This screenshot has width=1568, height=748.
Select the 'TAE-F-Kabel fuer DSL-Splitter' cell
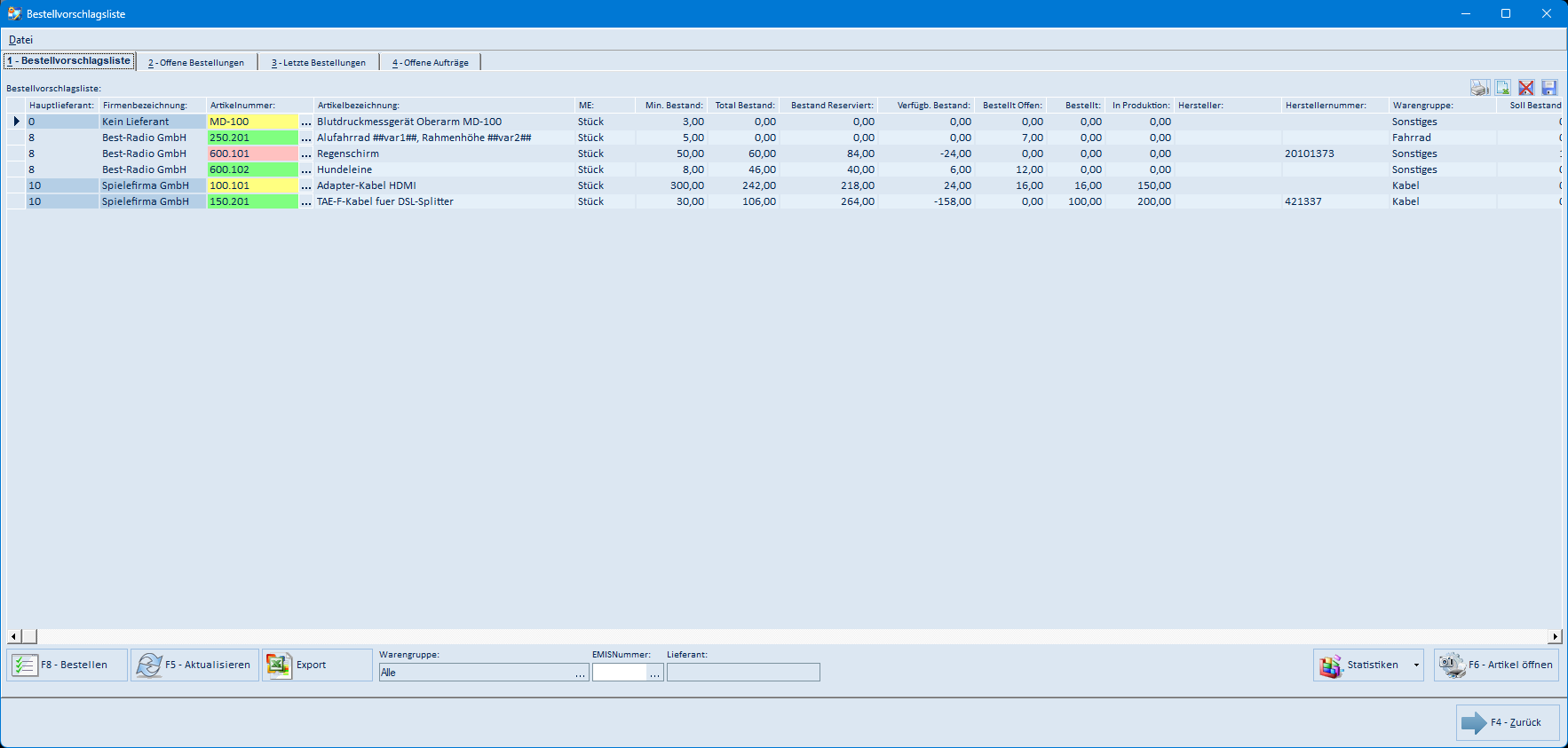[444, 201]
